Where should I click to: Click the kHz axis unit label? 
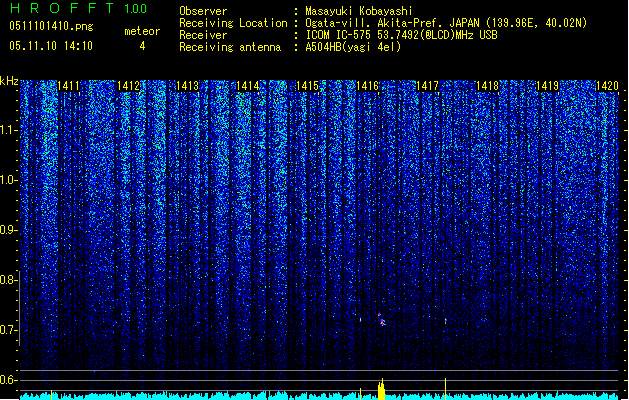pos(9,81)
